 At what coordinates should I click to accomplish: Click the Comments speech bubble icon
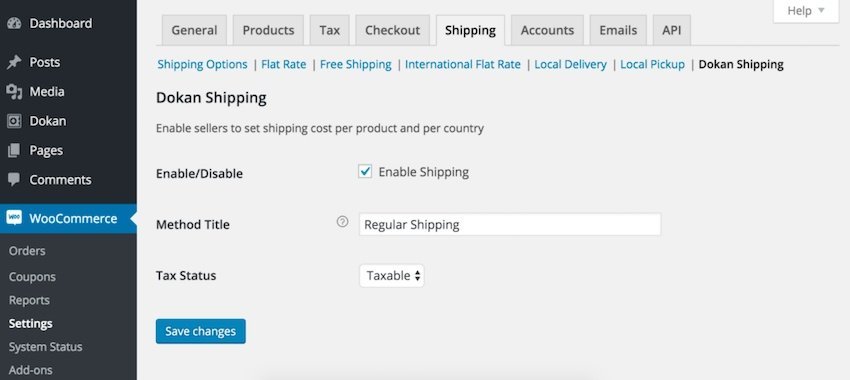pyautogui.click(x=14, y=179)
